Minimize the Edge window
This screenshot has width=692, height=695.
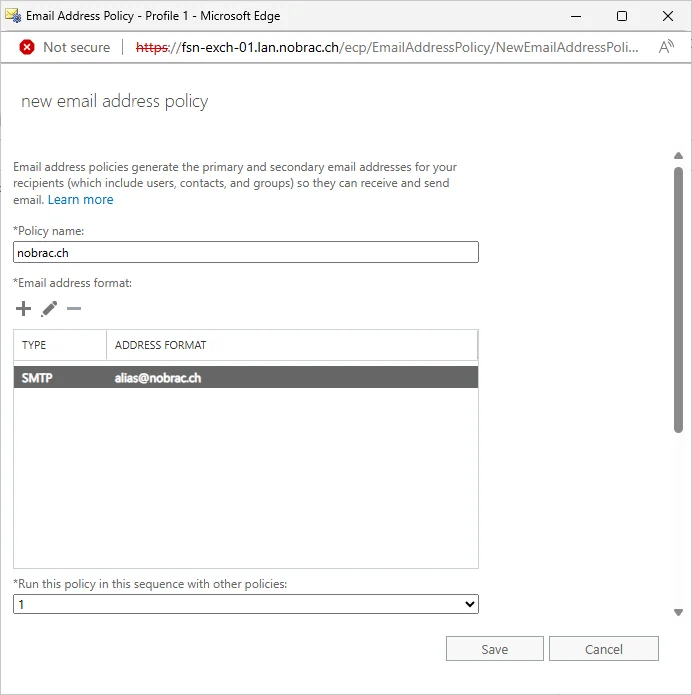tap(576, 16)
